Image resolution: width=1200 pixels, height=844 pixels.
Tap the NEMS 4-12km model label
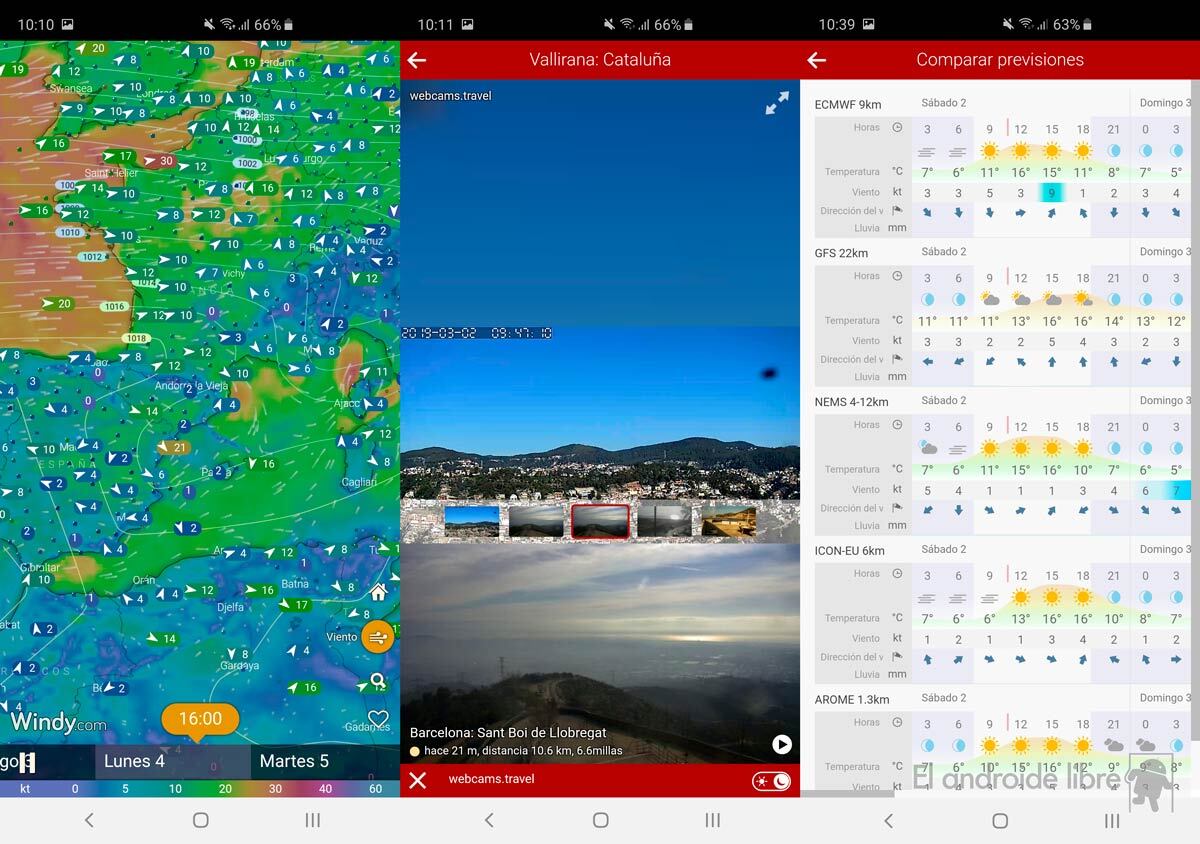851,402
